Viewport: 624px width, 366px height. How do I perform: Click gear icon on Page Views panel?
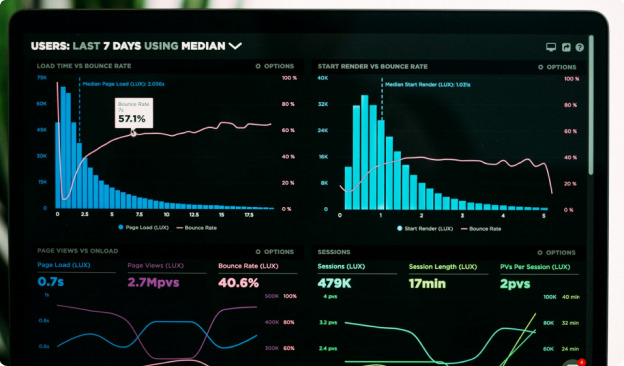pos(258,252)
